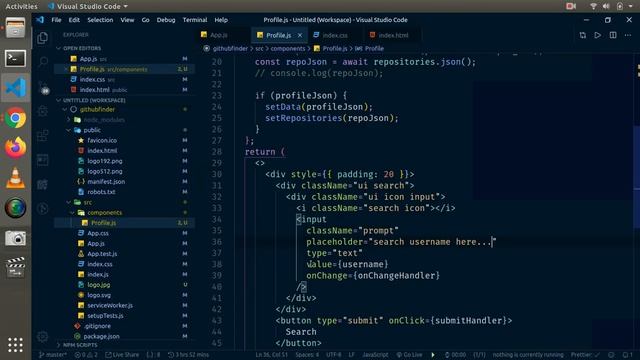The width and height of the screenshot is (640, 360).
Task: Click UTF-8 encoding in status bar
Action: pyautogui.click(x=333, y=355)
